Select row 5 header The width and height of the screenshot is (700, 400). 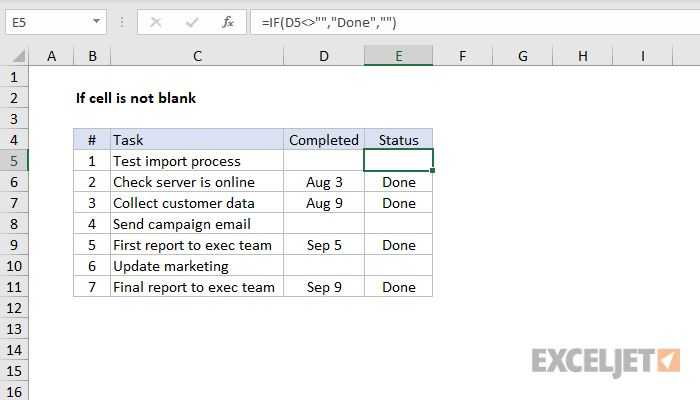tap(14, 161)
